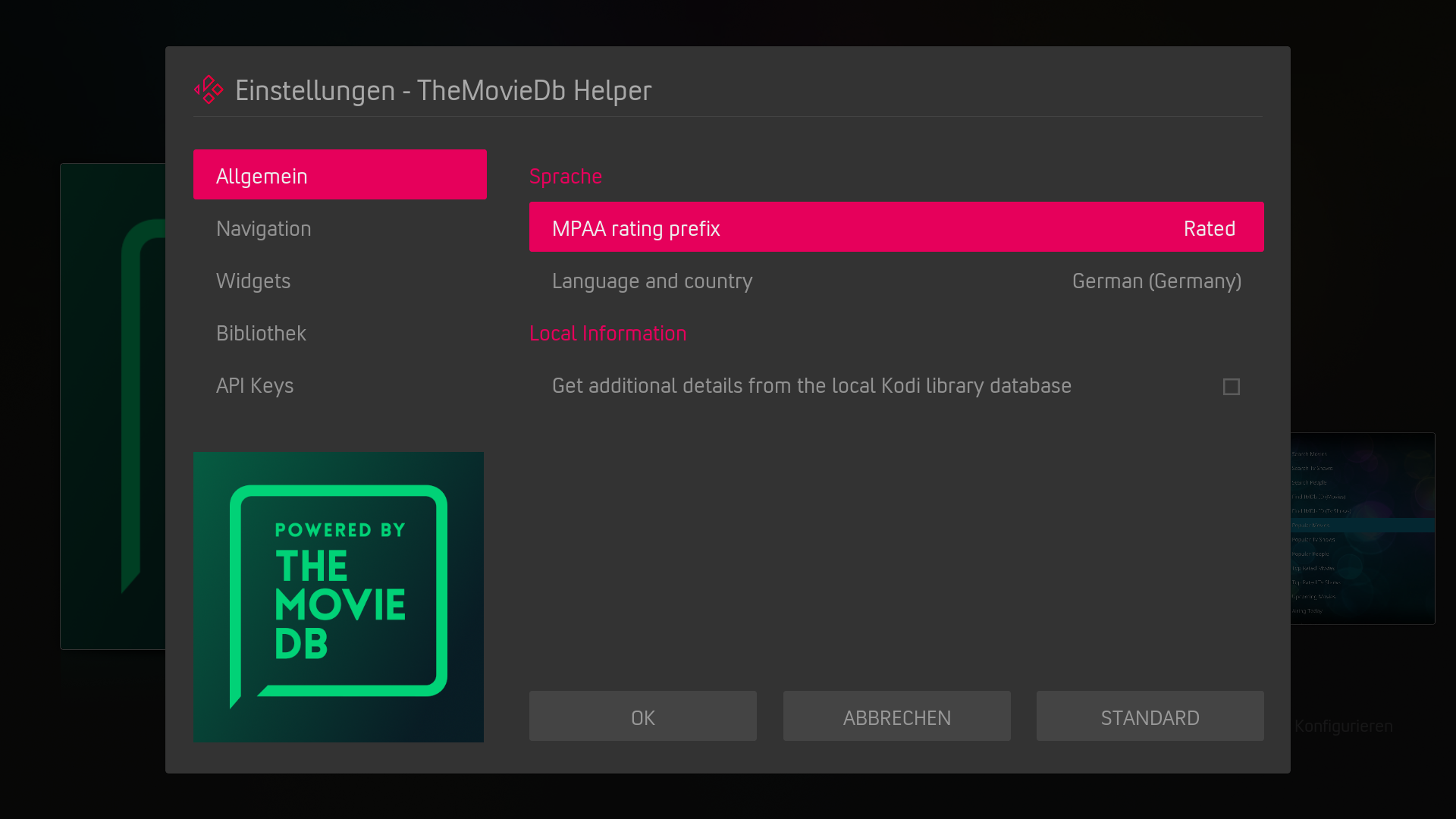
Task: Click the Kodi logo icon in dialog header
Action: click(209, 89)
